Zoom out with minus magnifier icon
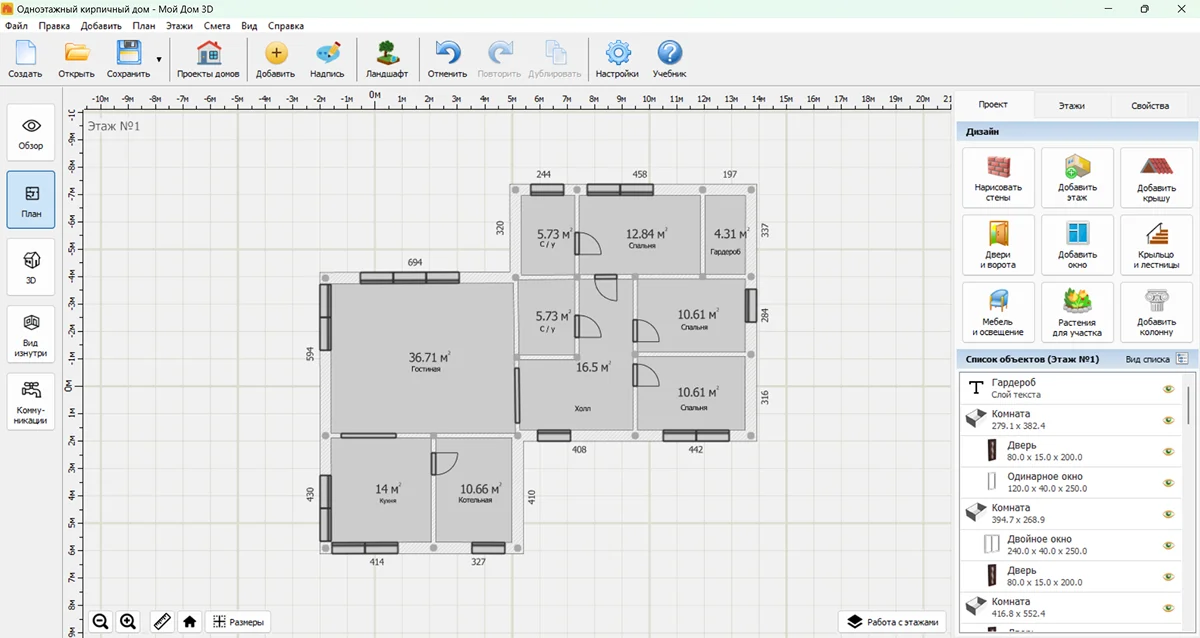Viewport: 1200px width, 638px height. pos(100,621)
